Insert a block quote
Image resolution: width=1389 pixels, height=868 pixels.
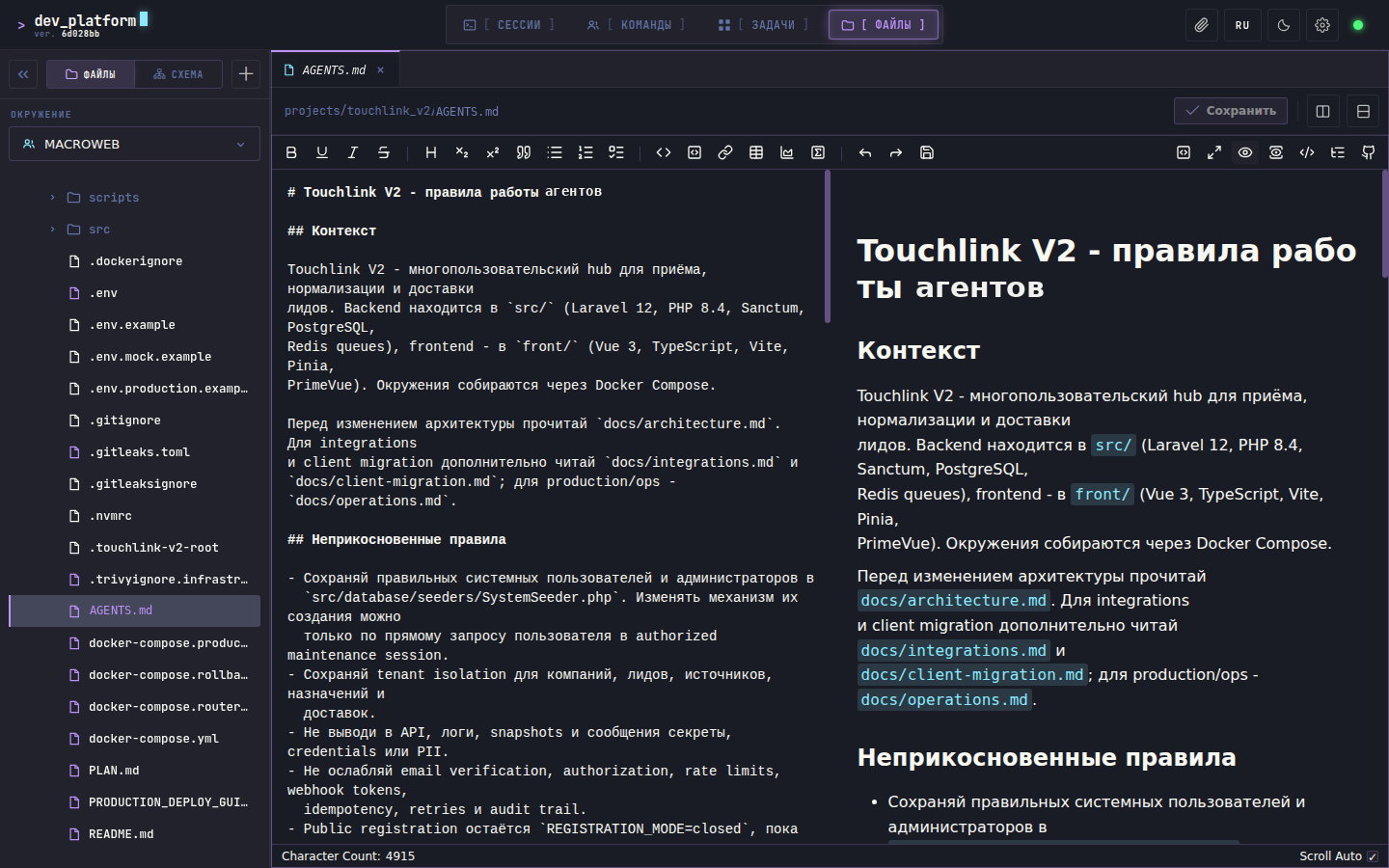tap(524, 152)
